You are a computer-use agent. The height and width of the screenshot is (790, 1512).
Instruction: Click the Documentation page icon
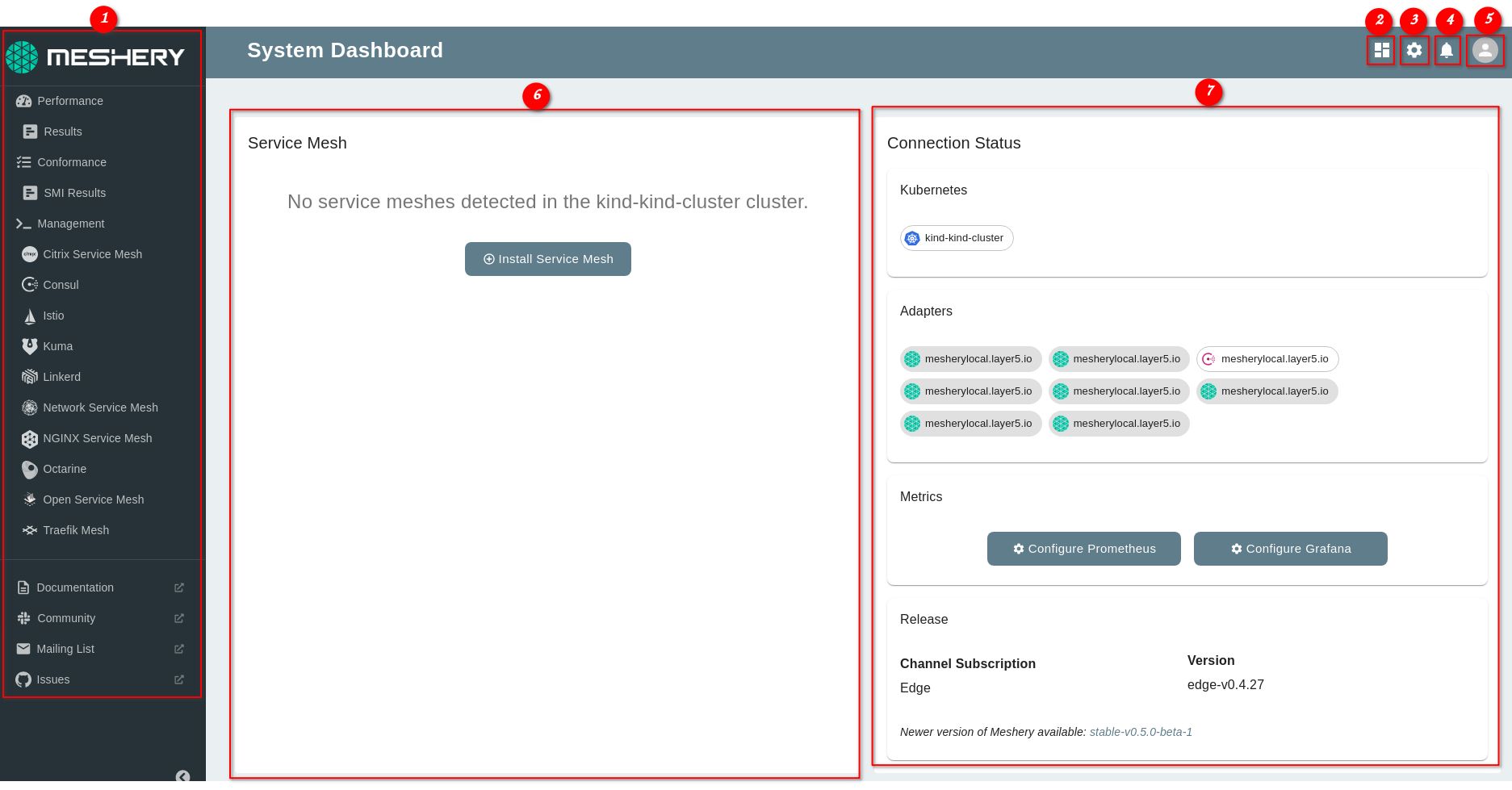pos(23,587)
